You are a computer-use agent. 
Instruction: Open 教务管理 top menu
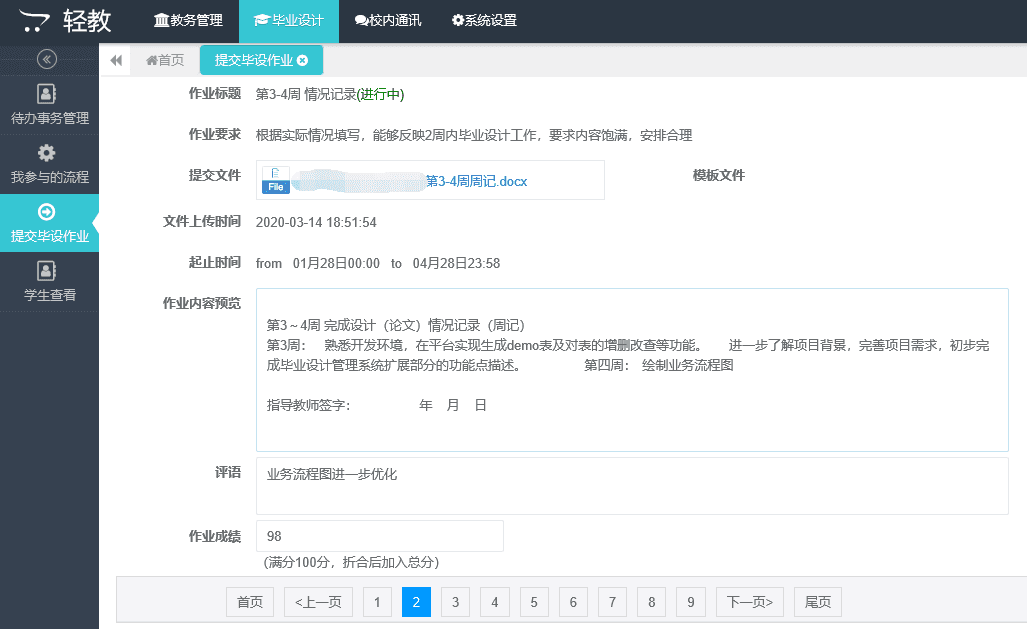coord(188,20)
